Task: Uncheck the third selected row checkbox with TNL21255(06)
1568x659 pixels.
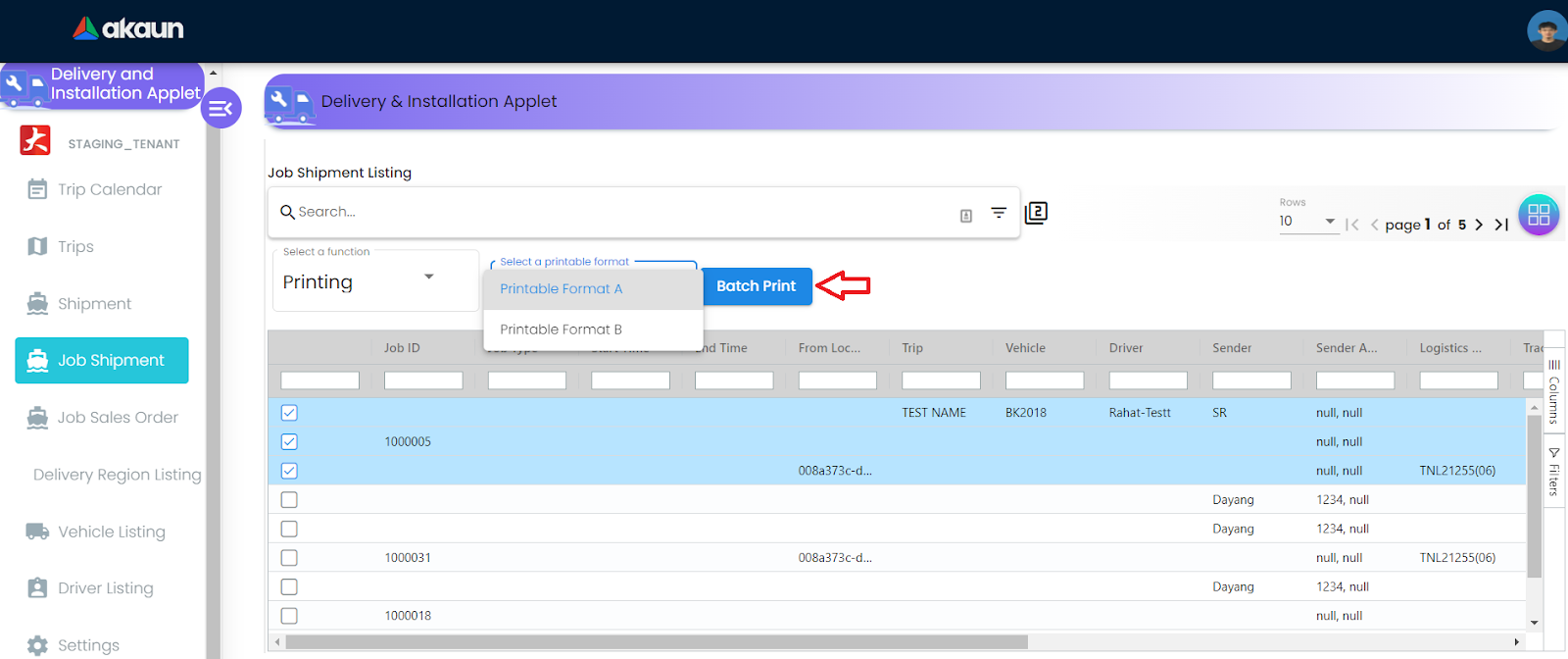Action: point(289,471)
